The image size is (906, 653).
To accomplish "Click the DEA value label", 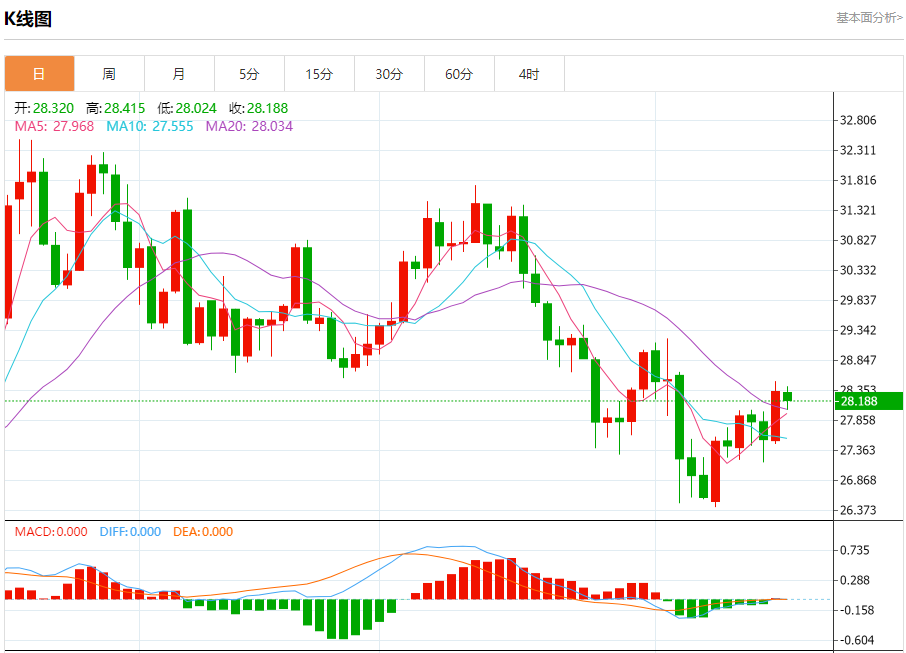I will click(x=203, y=532).
